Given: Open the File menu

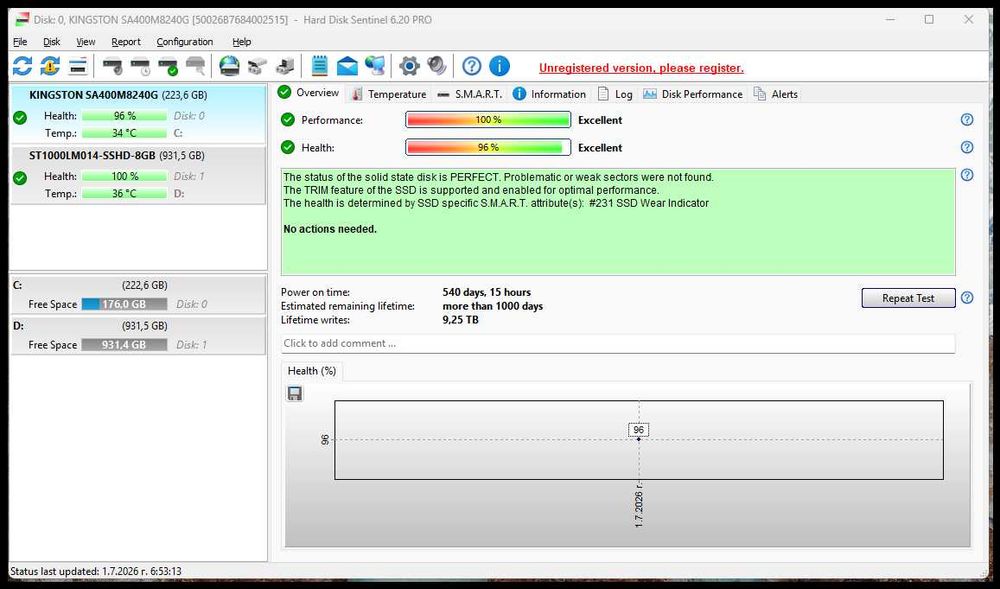Looking at the screenshot, I should coord(20,41).
